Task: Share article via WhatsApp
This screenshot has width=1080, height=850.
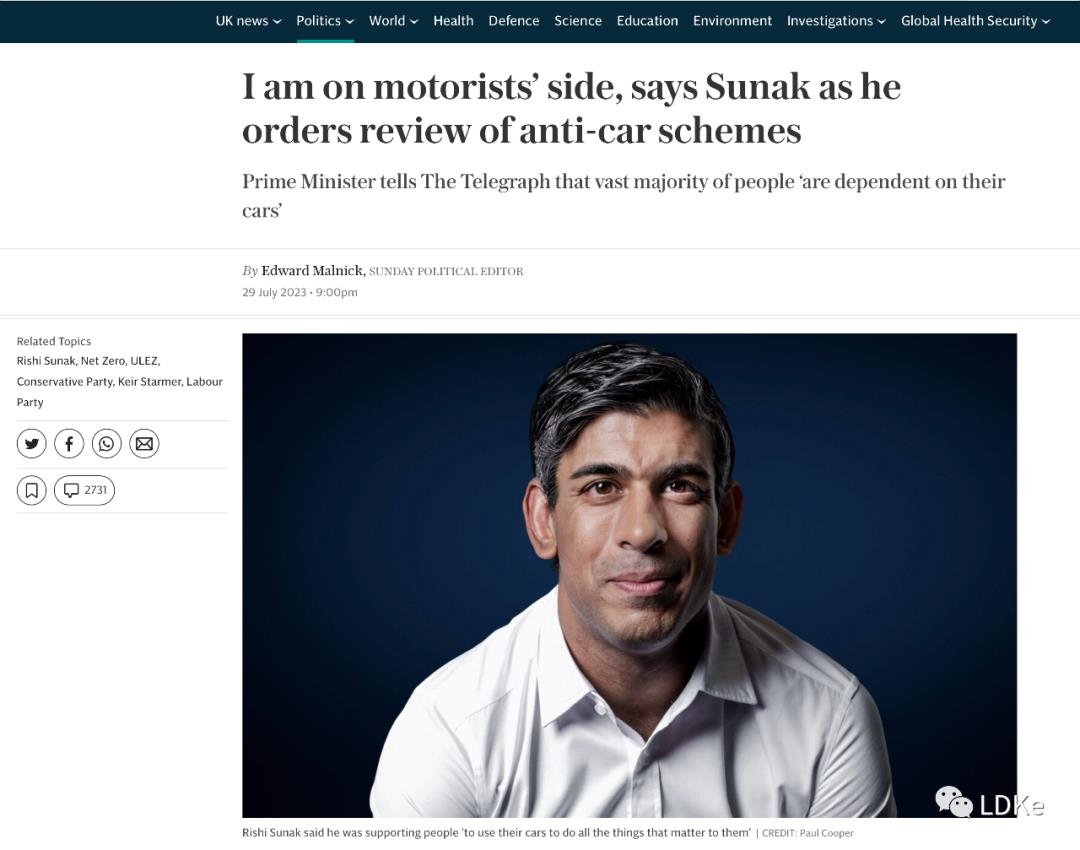Action: click(107, 444)
